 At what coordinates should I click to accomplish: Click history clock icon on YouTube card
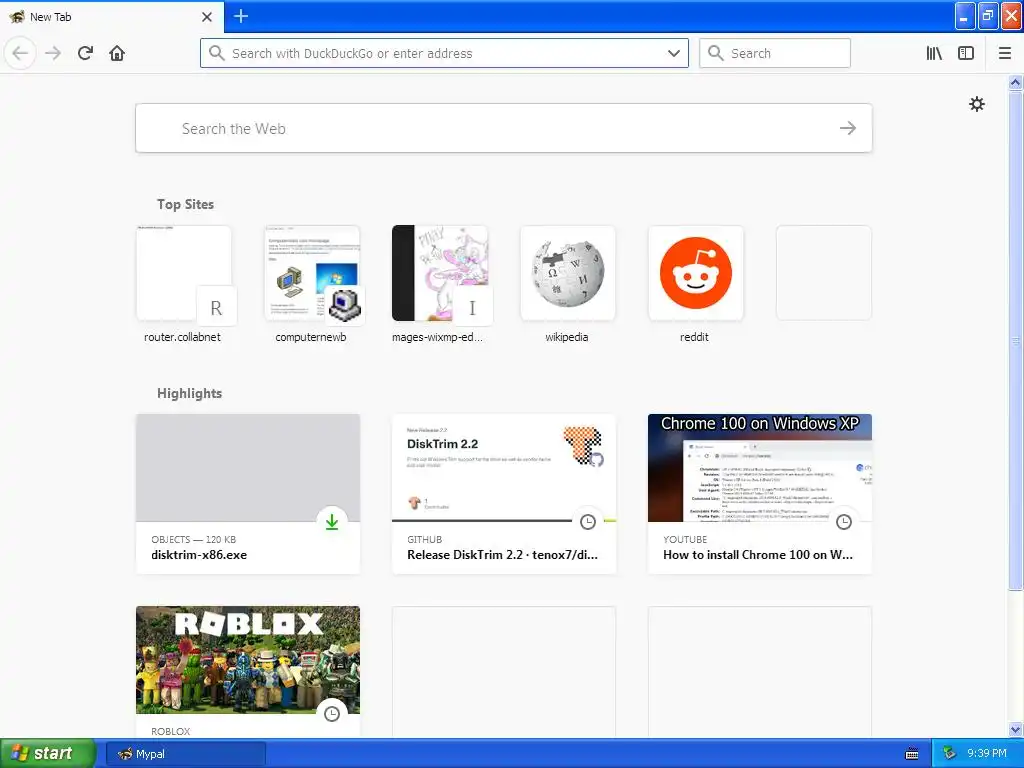tap(844, 521)
